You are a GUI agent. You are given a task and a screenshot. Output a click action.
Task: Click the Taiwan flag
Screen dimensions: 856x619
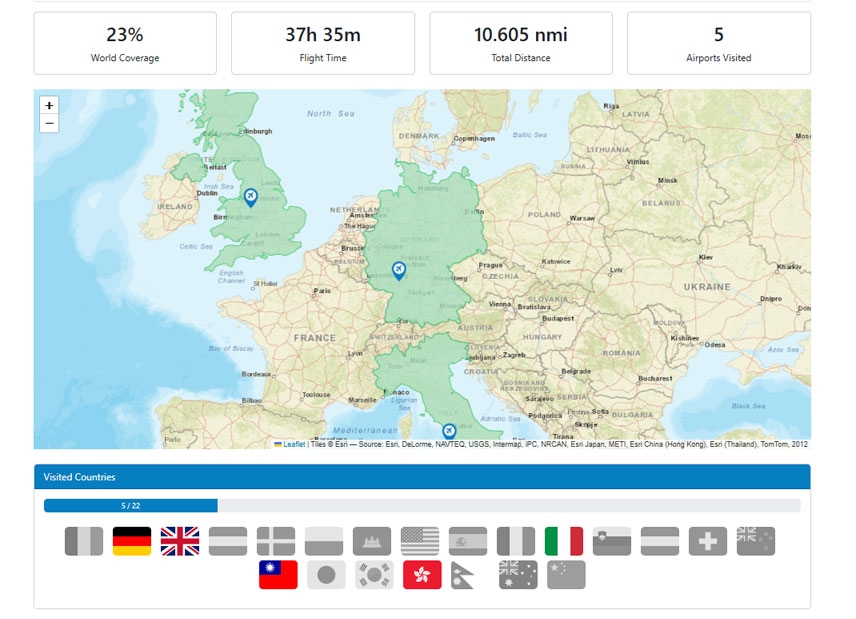(278, 575)
